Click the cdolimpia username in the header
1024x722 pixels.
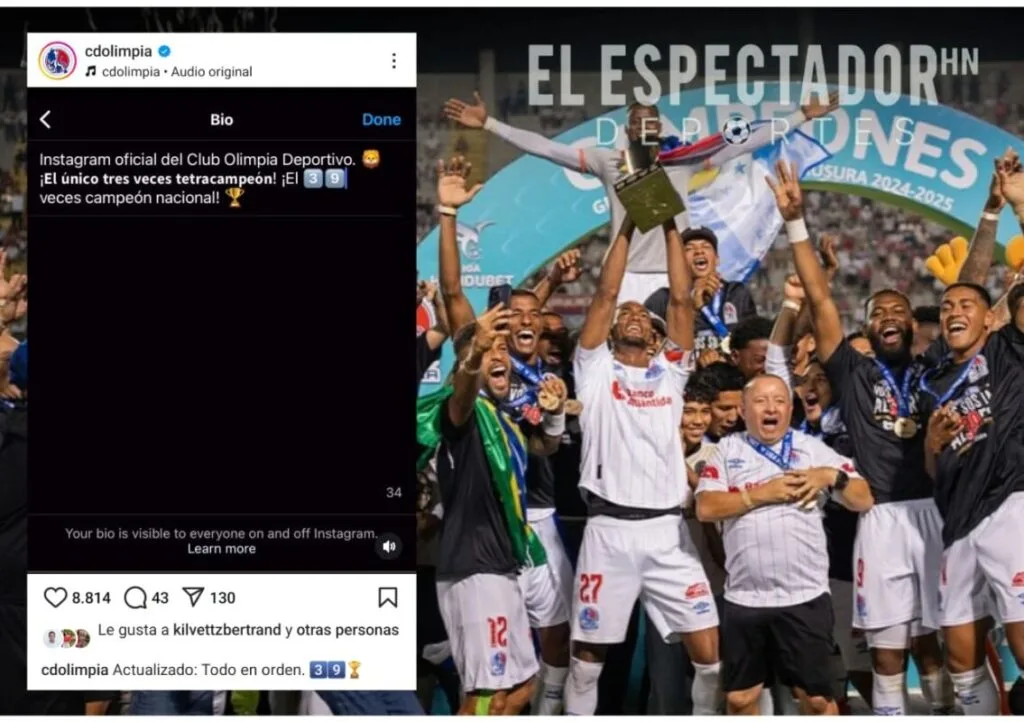(118, 51)
